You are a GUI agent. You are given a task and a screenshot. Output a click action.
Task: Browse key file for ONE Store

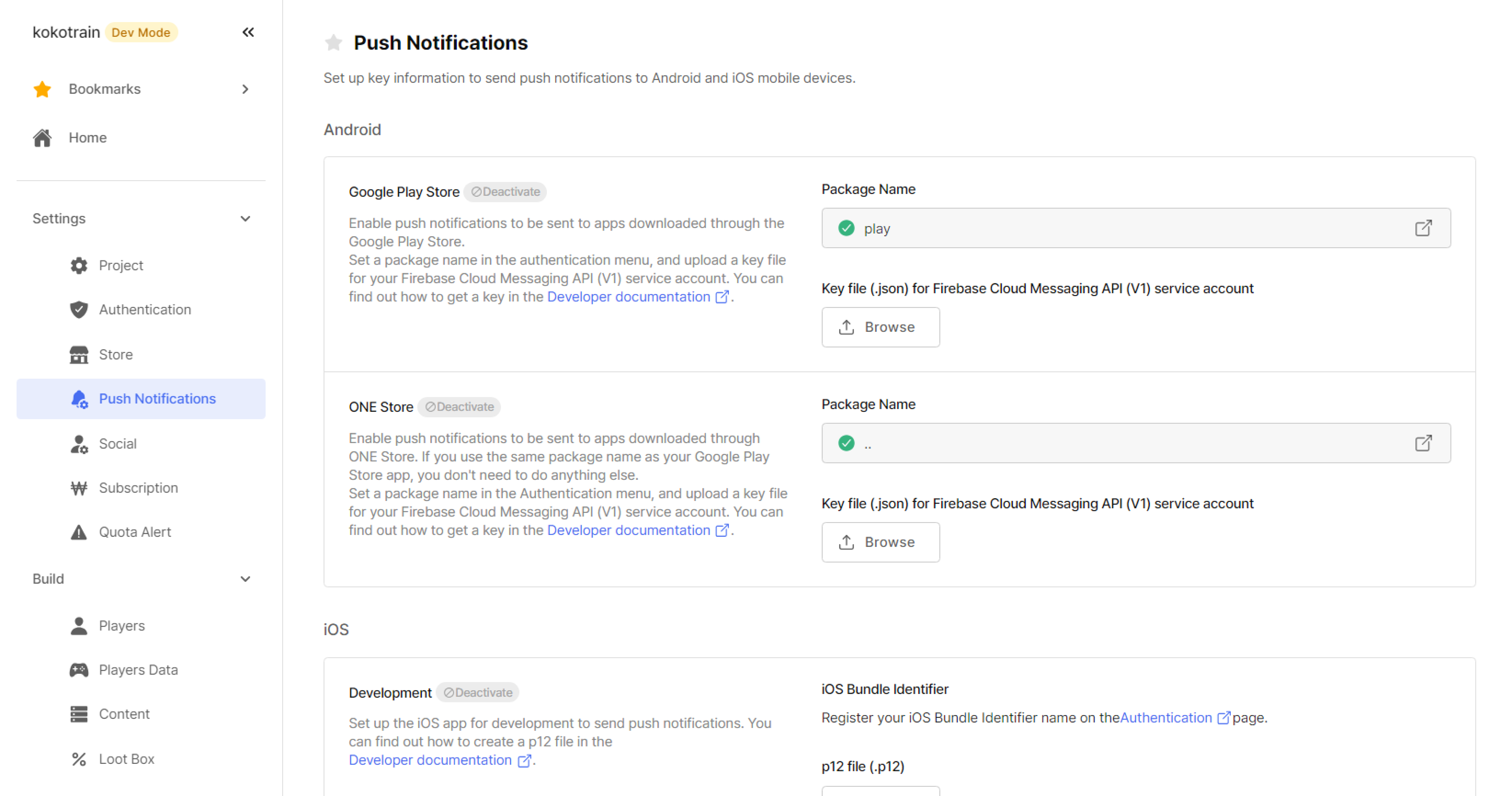pyautogui.click(x=881, y=542)
